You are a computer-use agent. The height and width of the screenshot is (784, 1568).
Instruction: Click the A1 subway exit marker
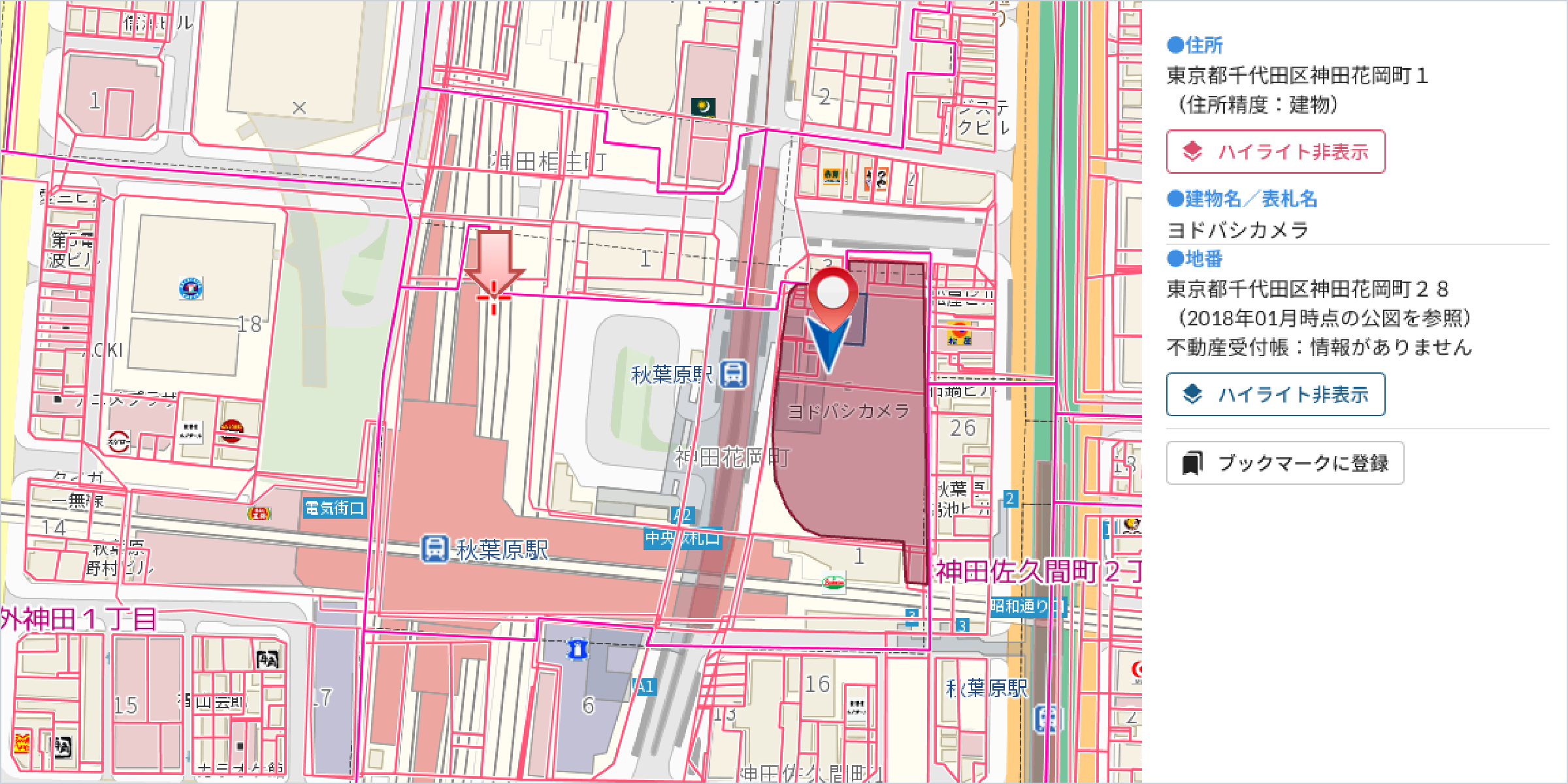pos(645,687)
